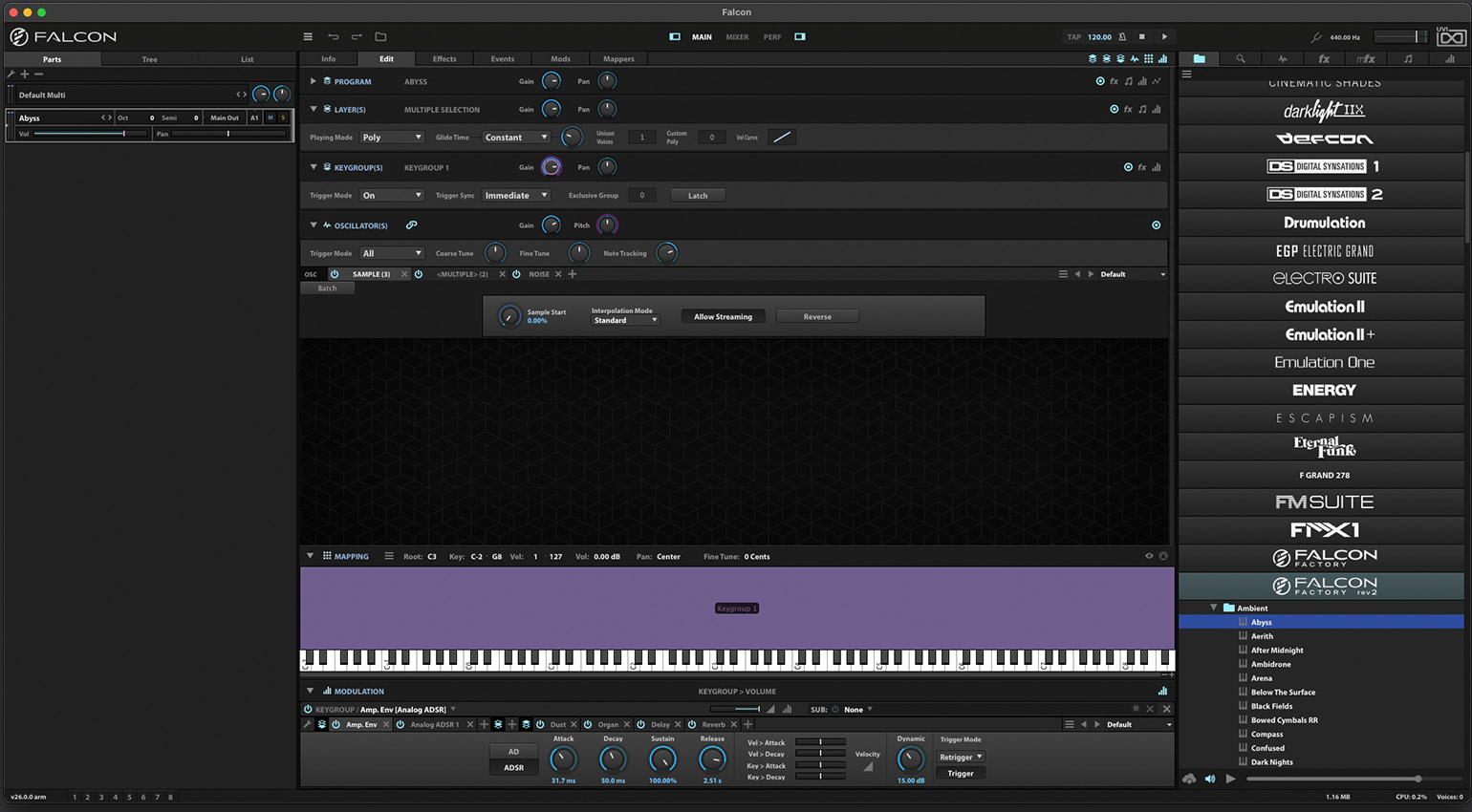This screenshot has height=812, width=1472.
Task: Add a new oscillator with plus icon
Action: 573,274
